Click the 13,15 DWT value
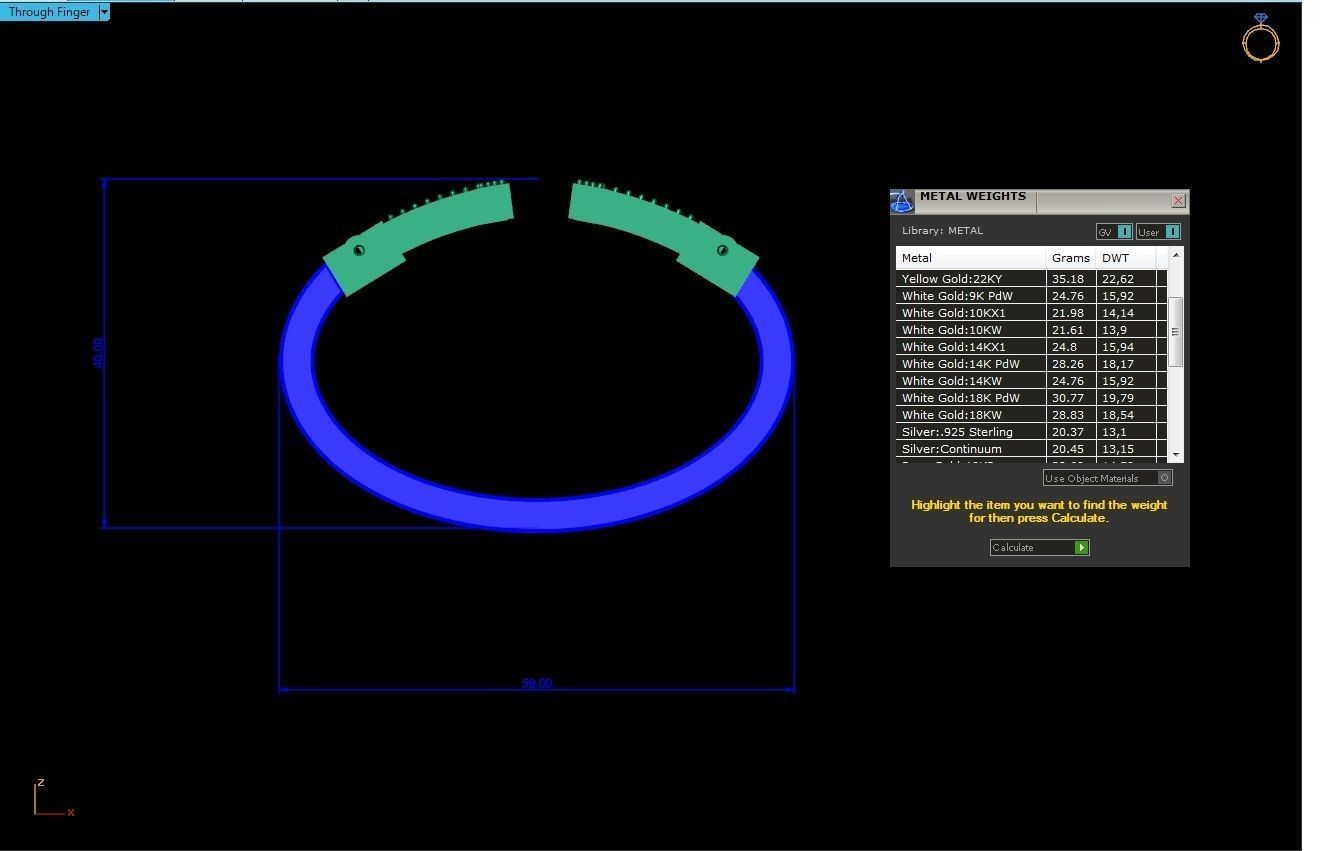 click(x=1118, y=449)
